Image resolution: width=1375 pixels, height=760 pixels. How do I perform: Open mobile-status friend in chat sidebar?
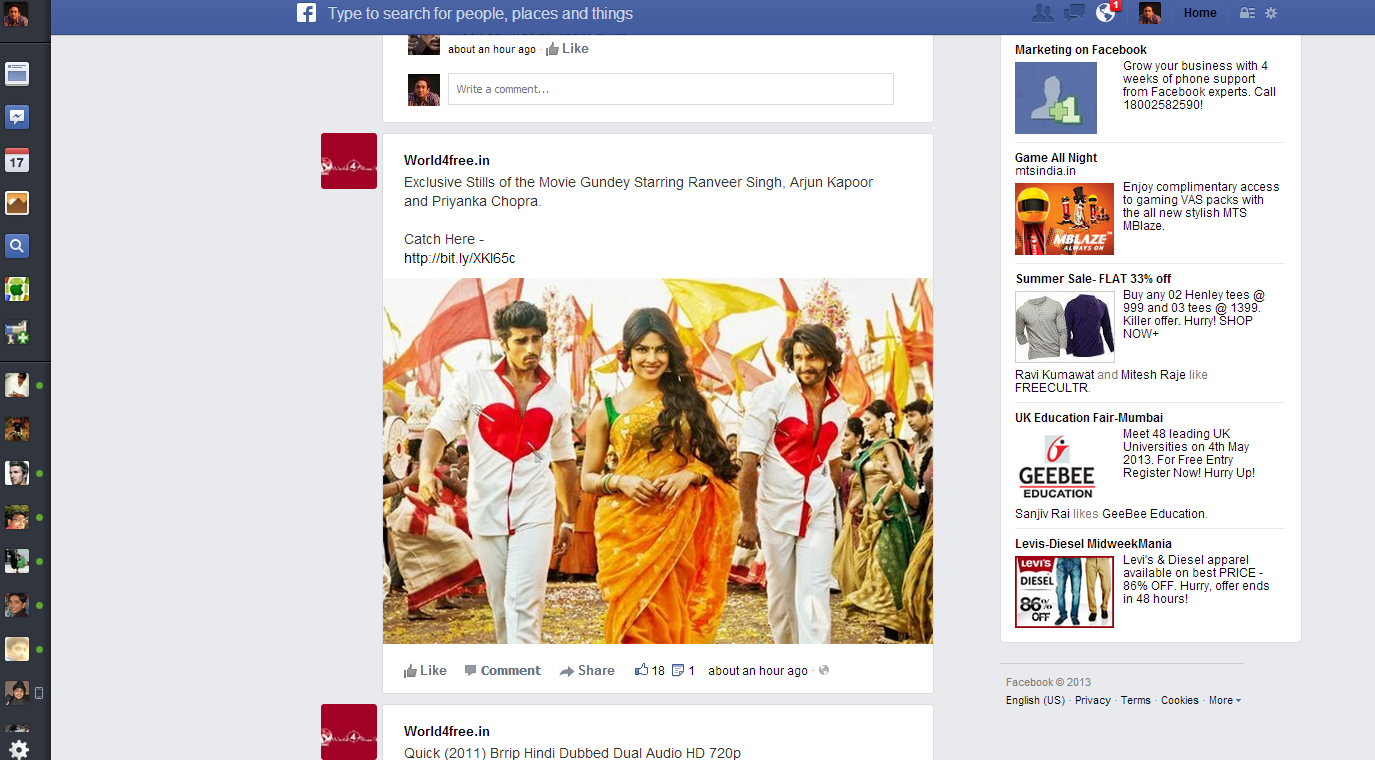[17, 692]
